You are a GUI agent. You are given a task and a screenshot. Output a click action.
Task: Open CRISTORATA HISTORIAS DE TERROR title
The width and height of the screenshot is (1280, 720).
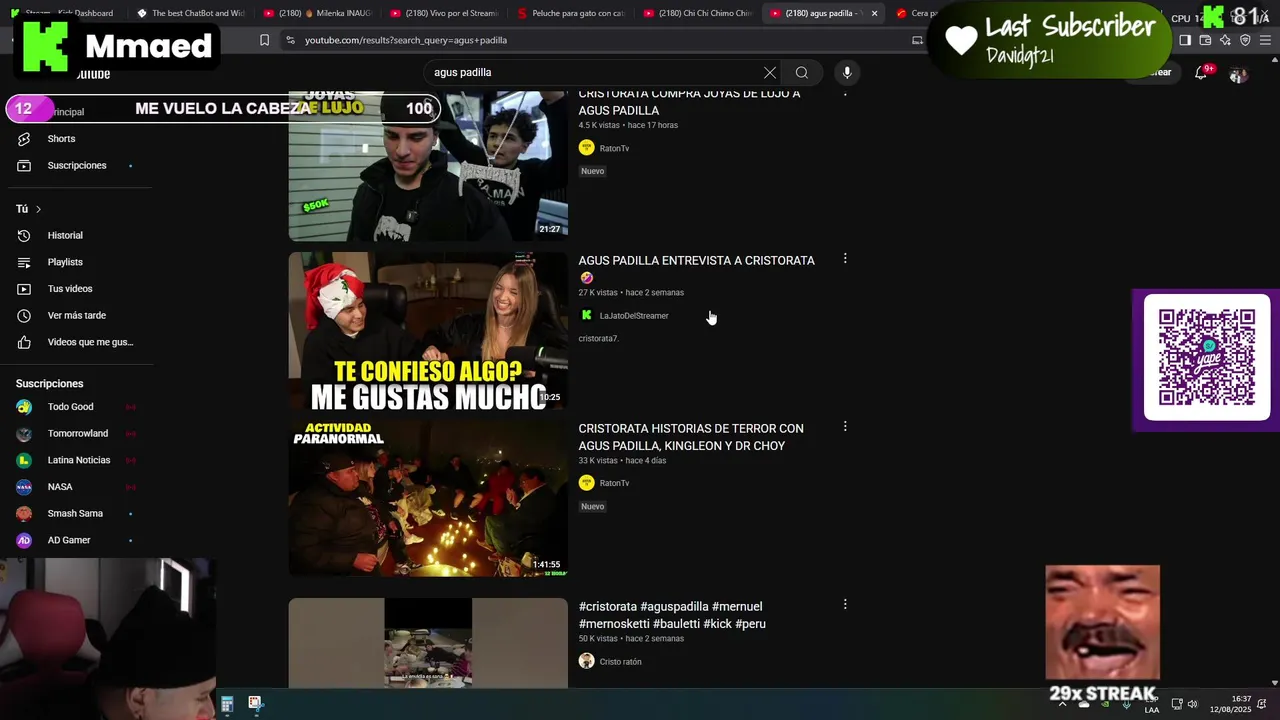click(691, 437)
